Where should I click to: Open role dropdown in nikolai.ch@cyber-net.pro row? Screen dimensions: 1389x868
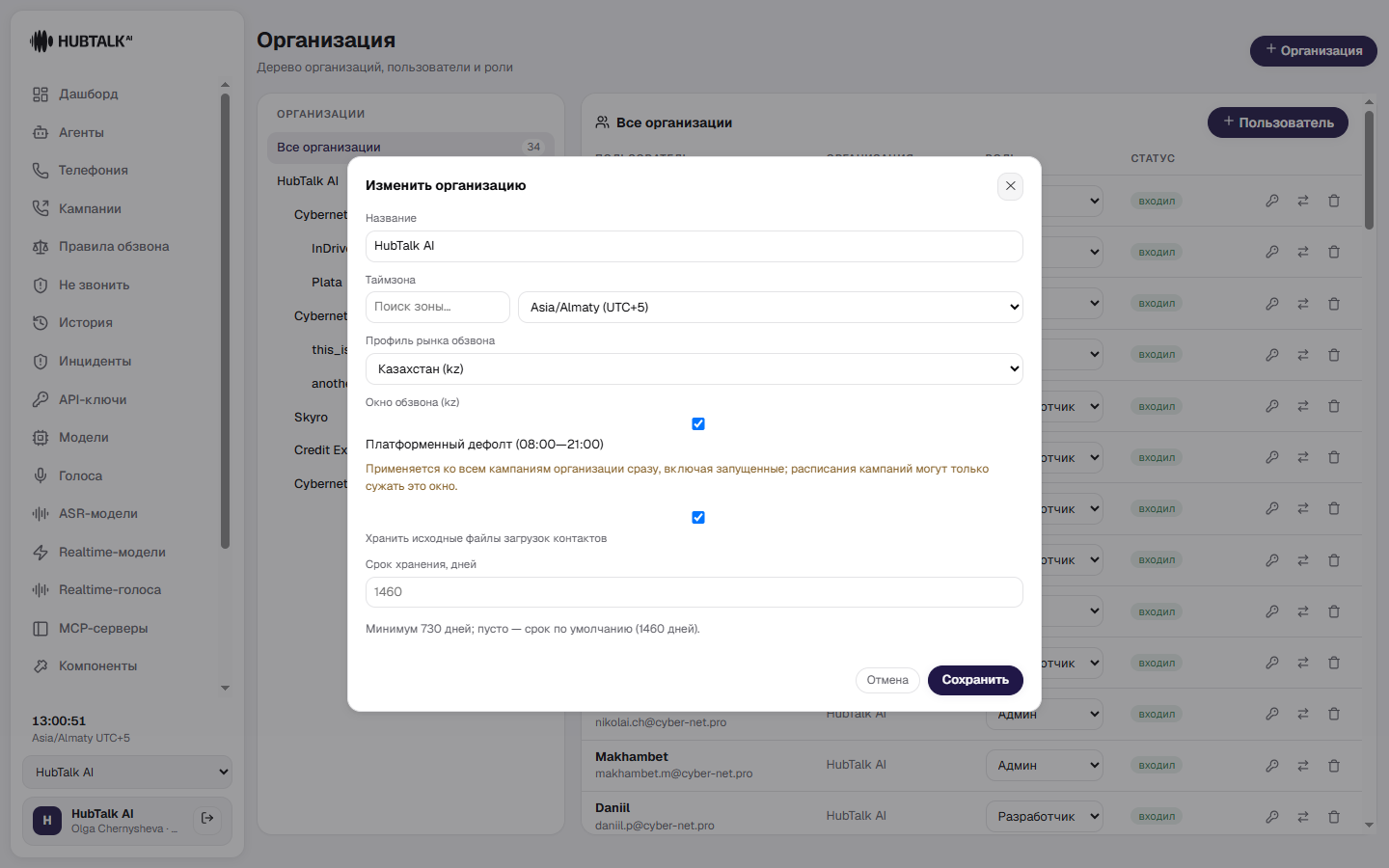pyautogui.click(x=1045, y=715)
